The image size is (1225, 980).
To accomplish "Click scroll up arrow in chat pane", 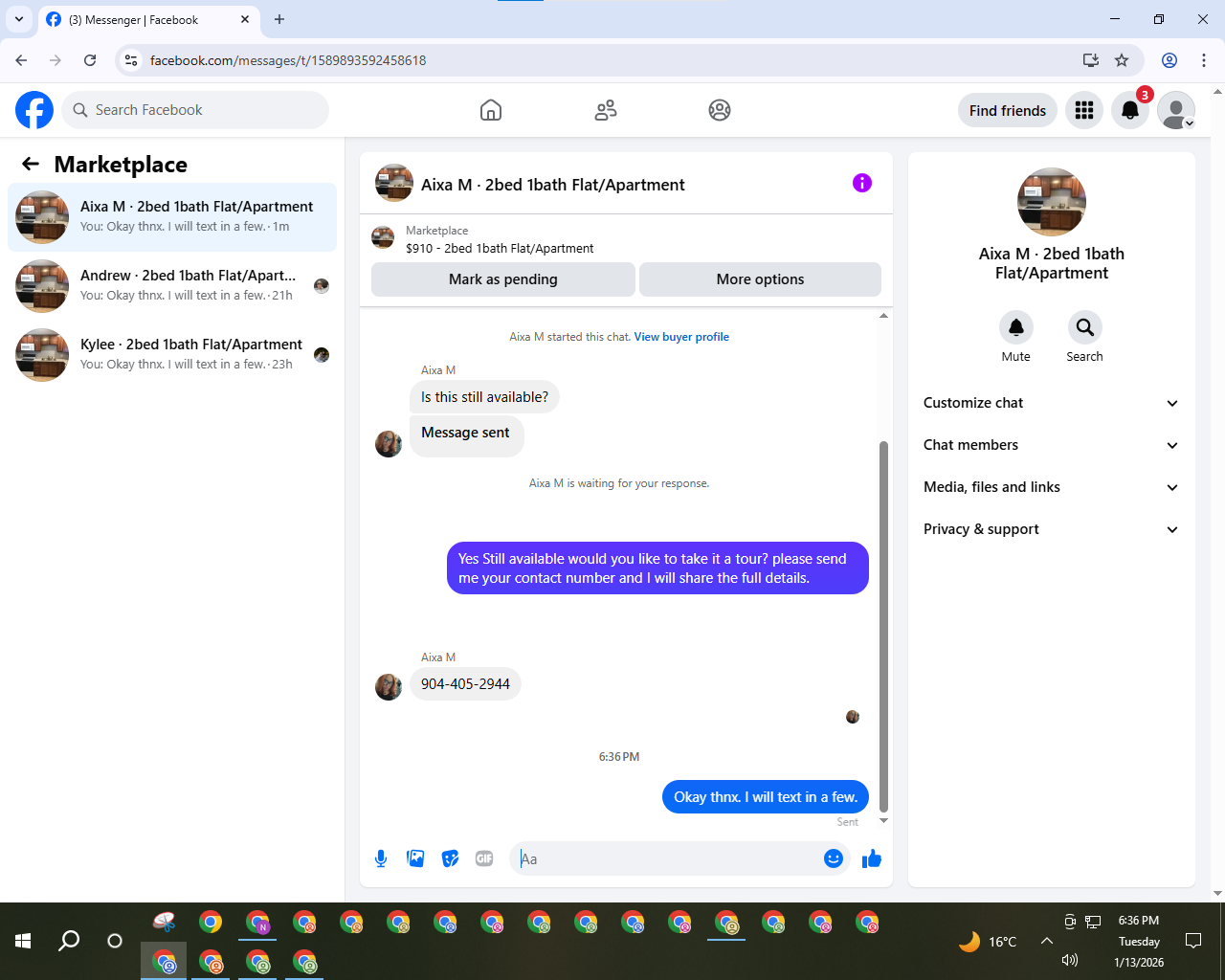I will [x=883, y=315].
